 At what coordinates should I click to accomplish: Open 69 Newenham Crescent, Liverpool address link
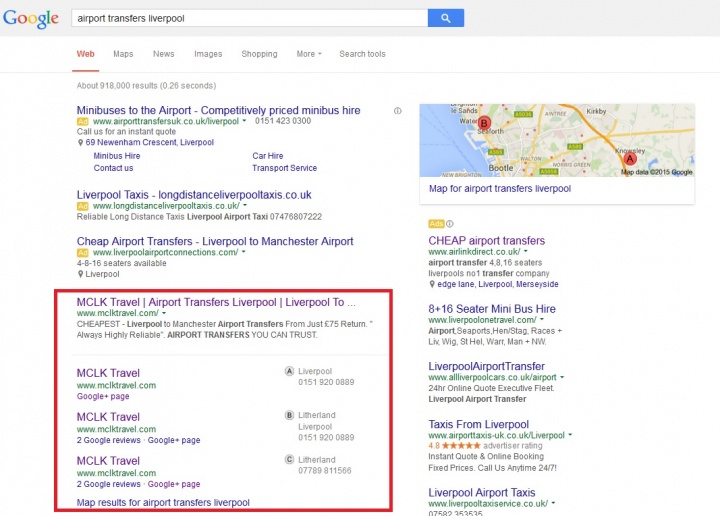pos(150,142)
